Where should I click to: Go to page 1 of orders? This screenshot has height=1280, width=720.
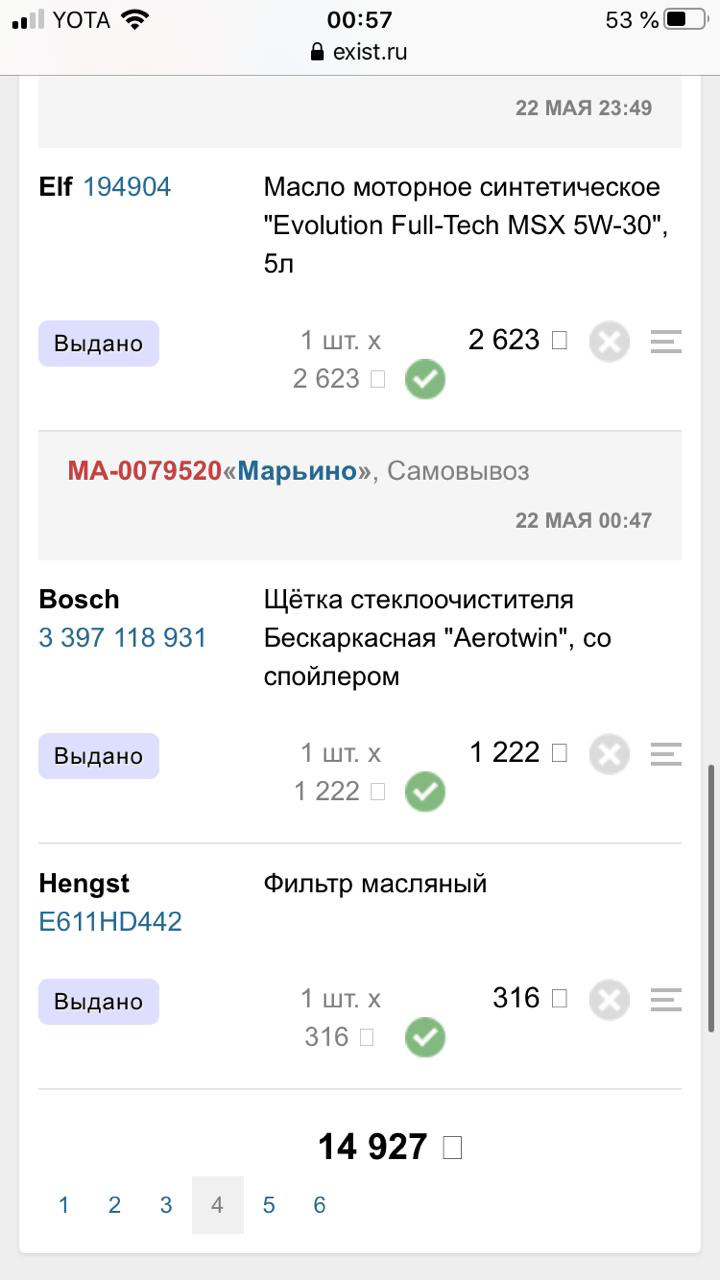pos(64,1205)
